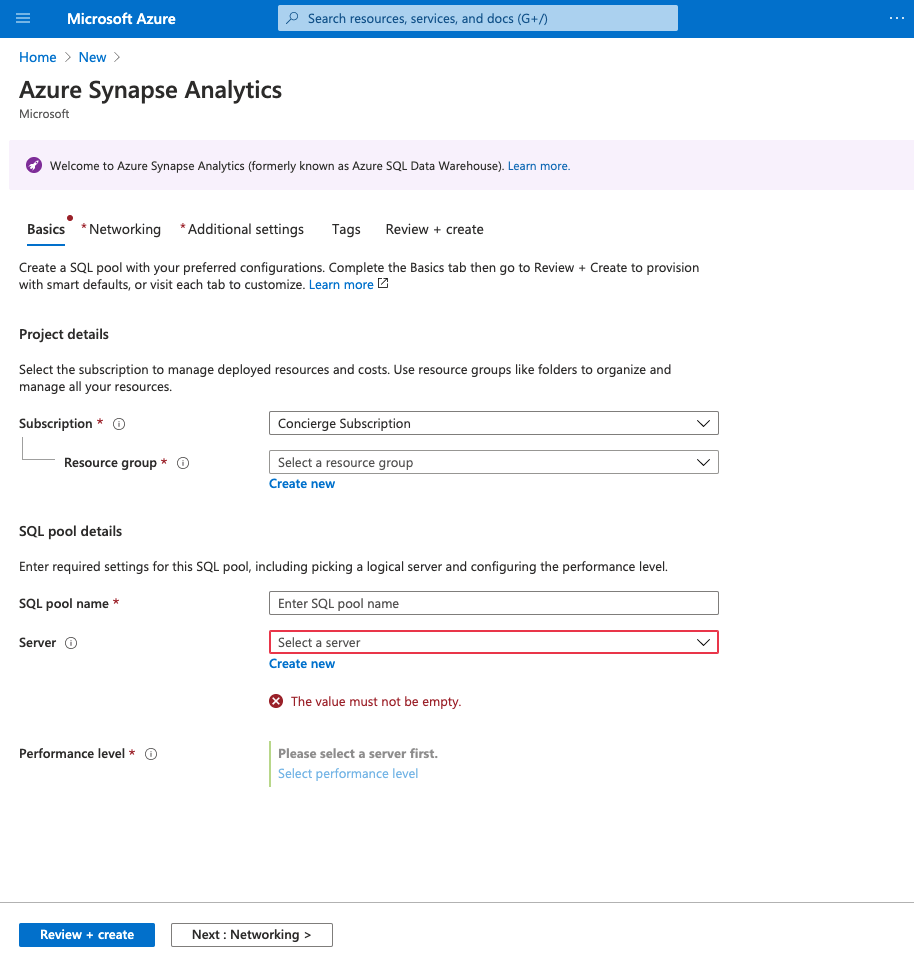Click the SQL pool name input field
Viewport: 914px width, 954px height.
[x=493, y=603]
